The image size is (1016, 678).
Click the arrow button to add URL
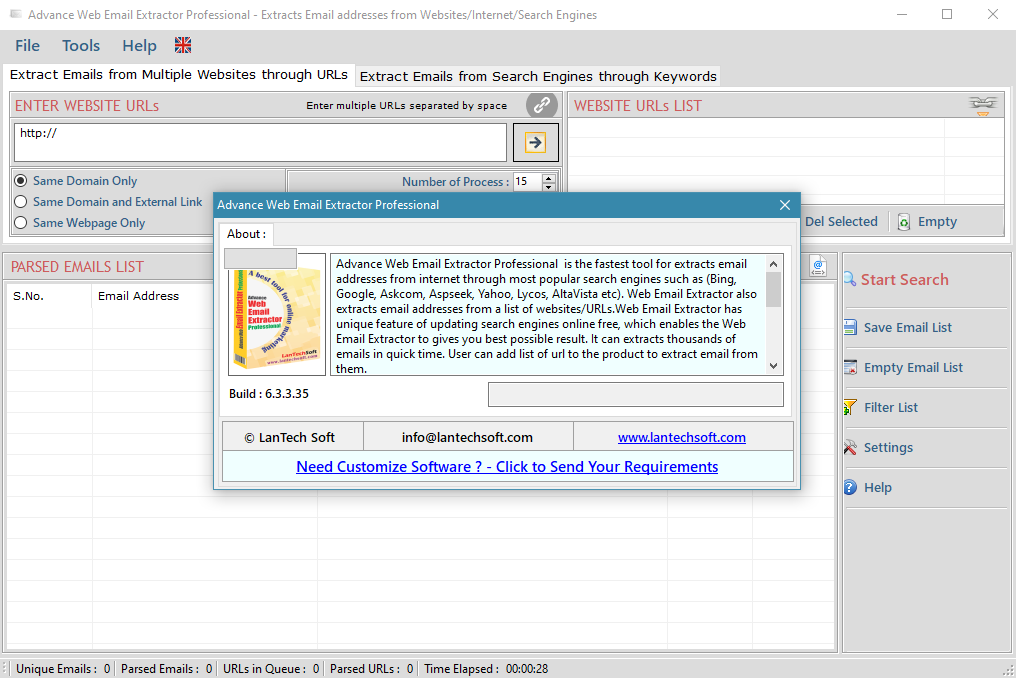point(535,142)
